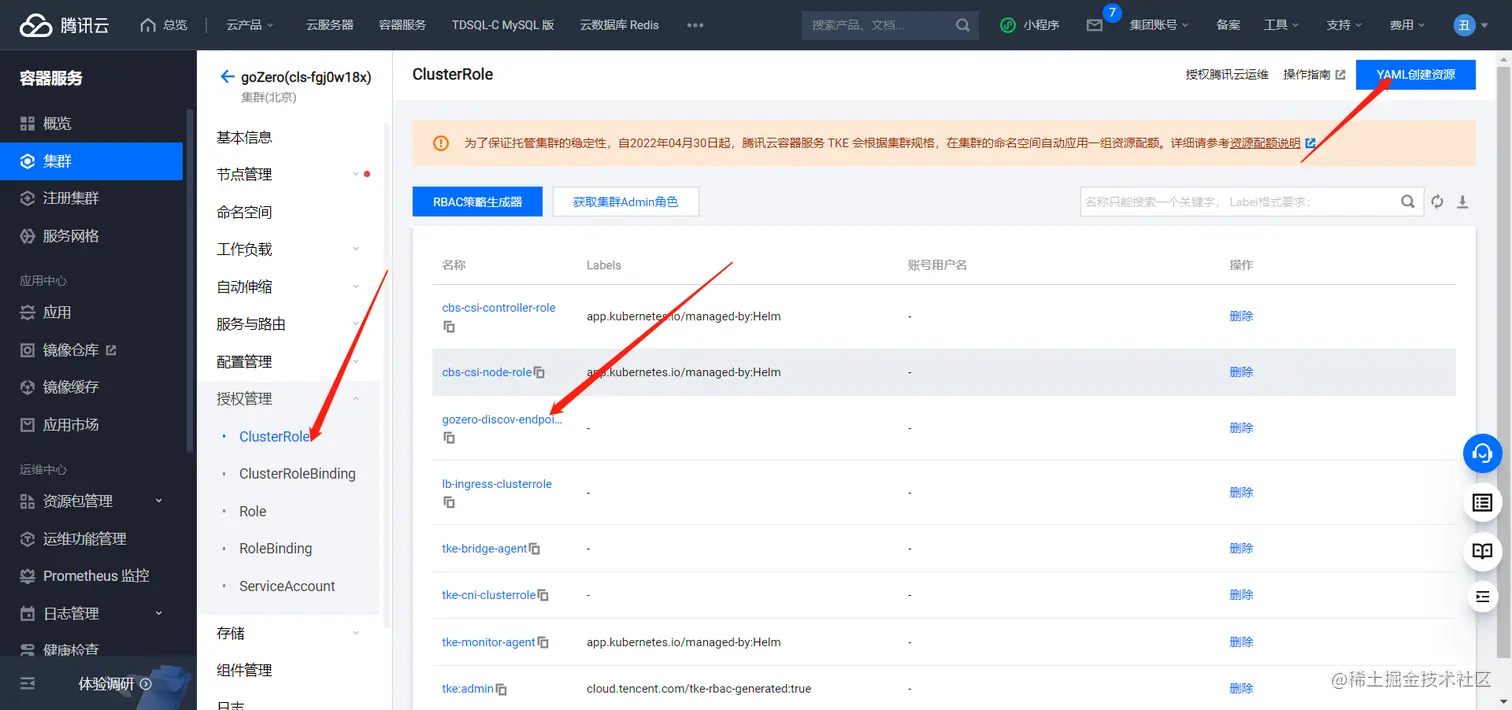Collapse the 授权管理 section
This screenshot has width=1512, height=710.
click(x=288, y=399)
